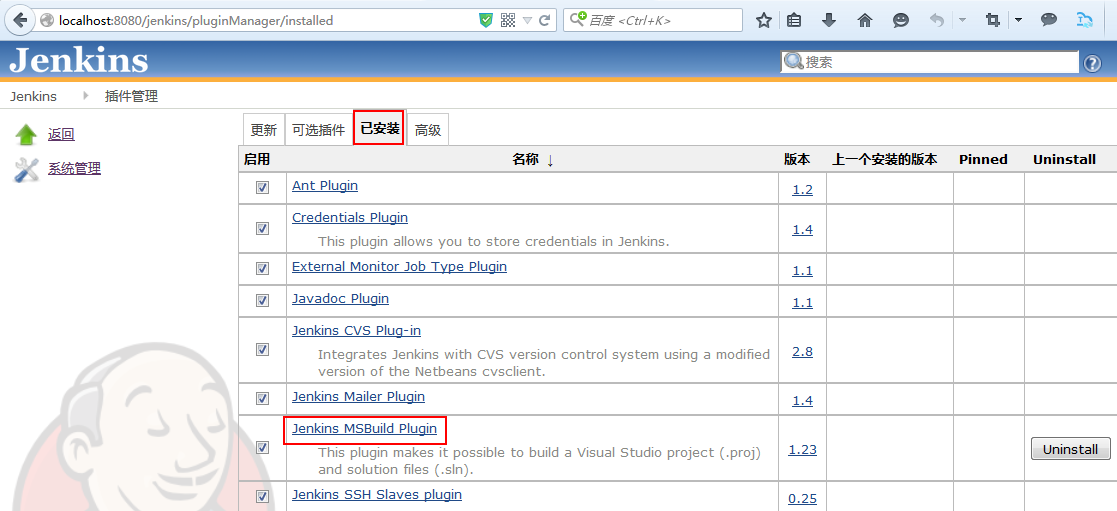This screenshot has width=1117, height=511.
Task: Click the 版本 column header
Action: pos(797,159)
